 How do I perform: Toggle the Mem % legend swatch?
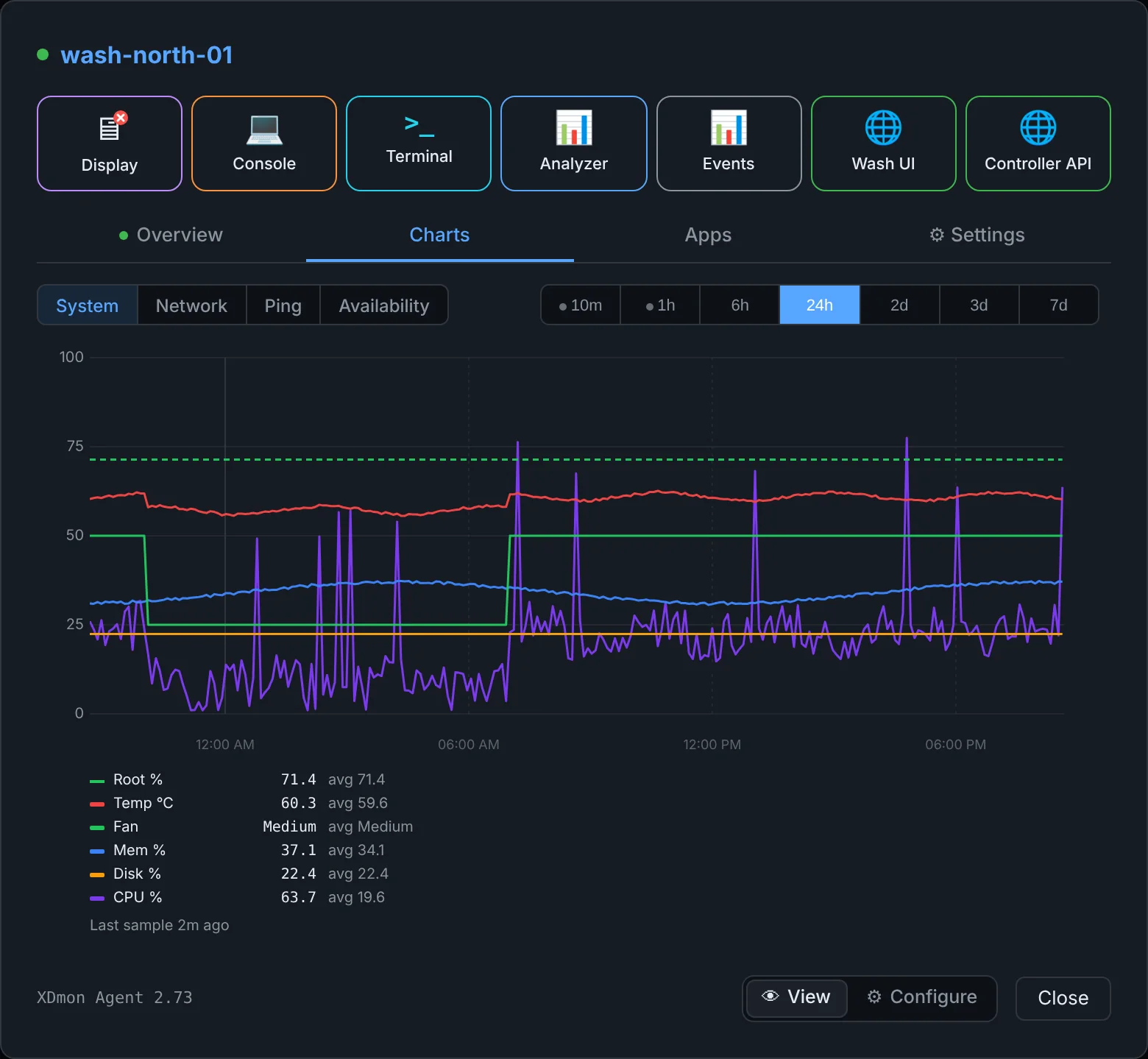[x=97, y=851]
